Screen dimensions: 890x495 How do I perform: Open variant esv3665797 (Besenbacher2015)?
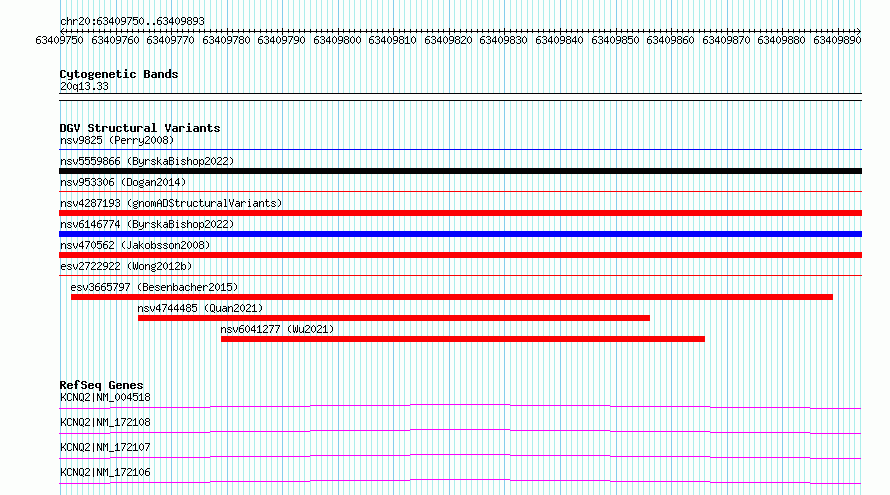click(x=154, y=287)
